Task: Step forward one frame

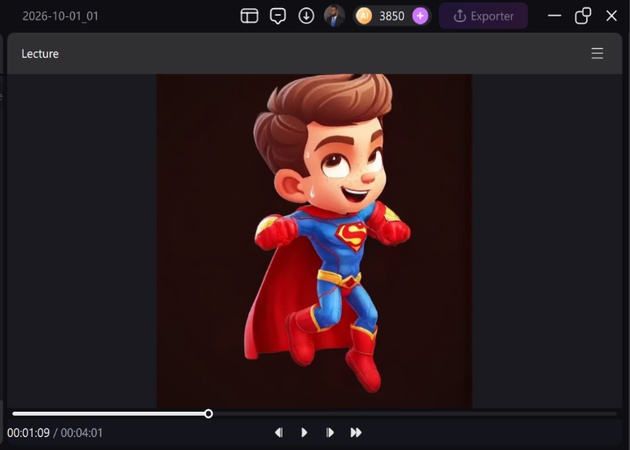Action: click(x=329, y=432)
